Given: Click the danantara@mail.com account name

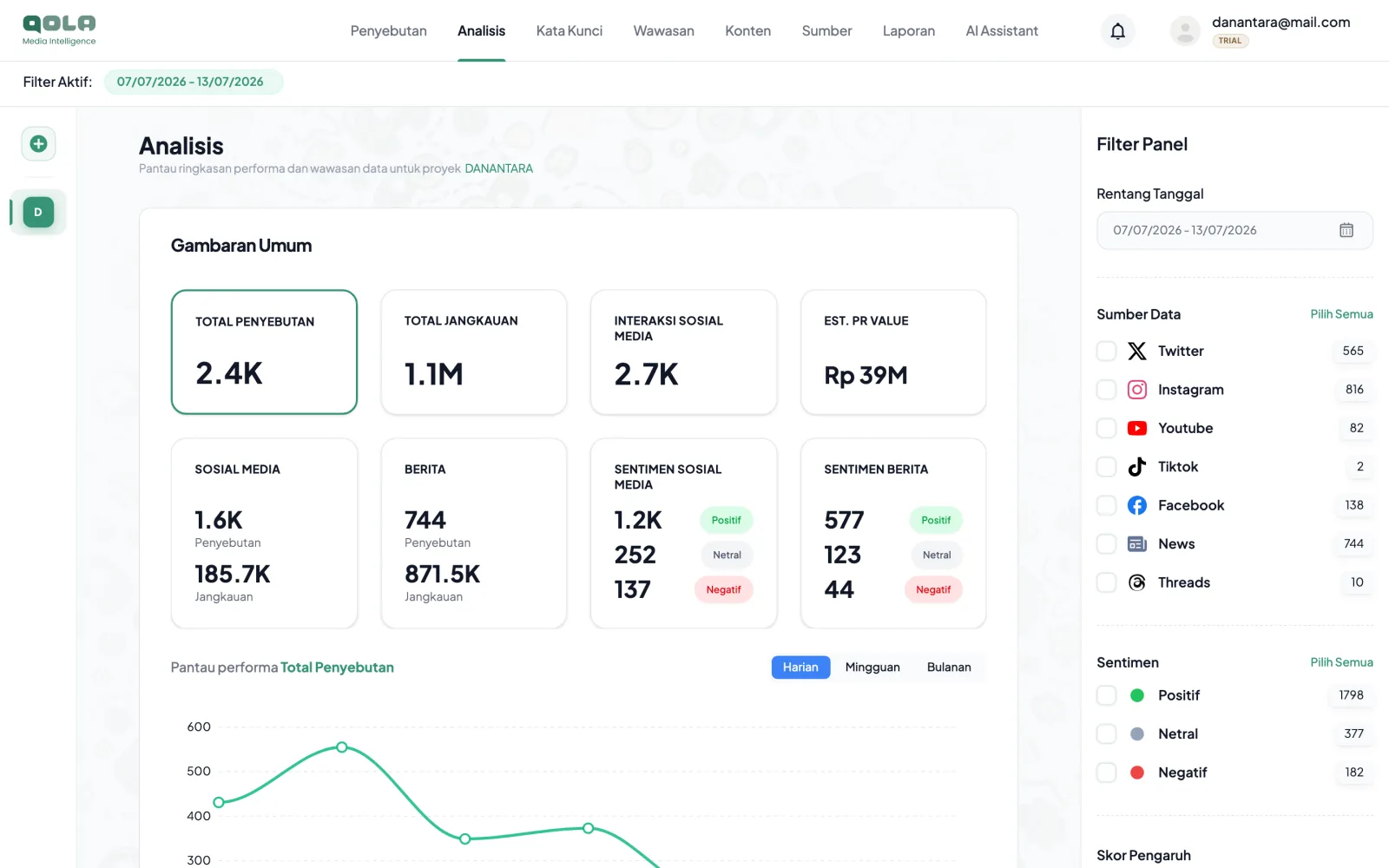Looking at the screenshot, I should (1281, 23).
